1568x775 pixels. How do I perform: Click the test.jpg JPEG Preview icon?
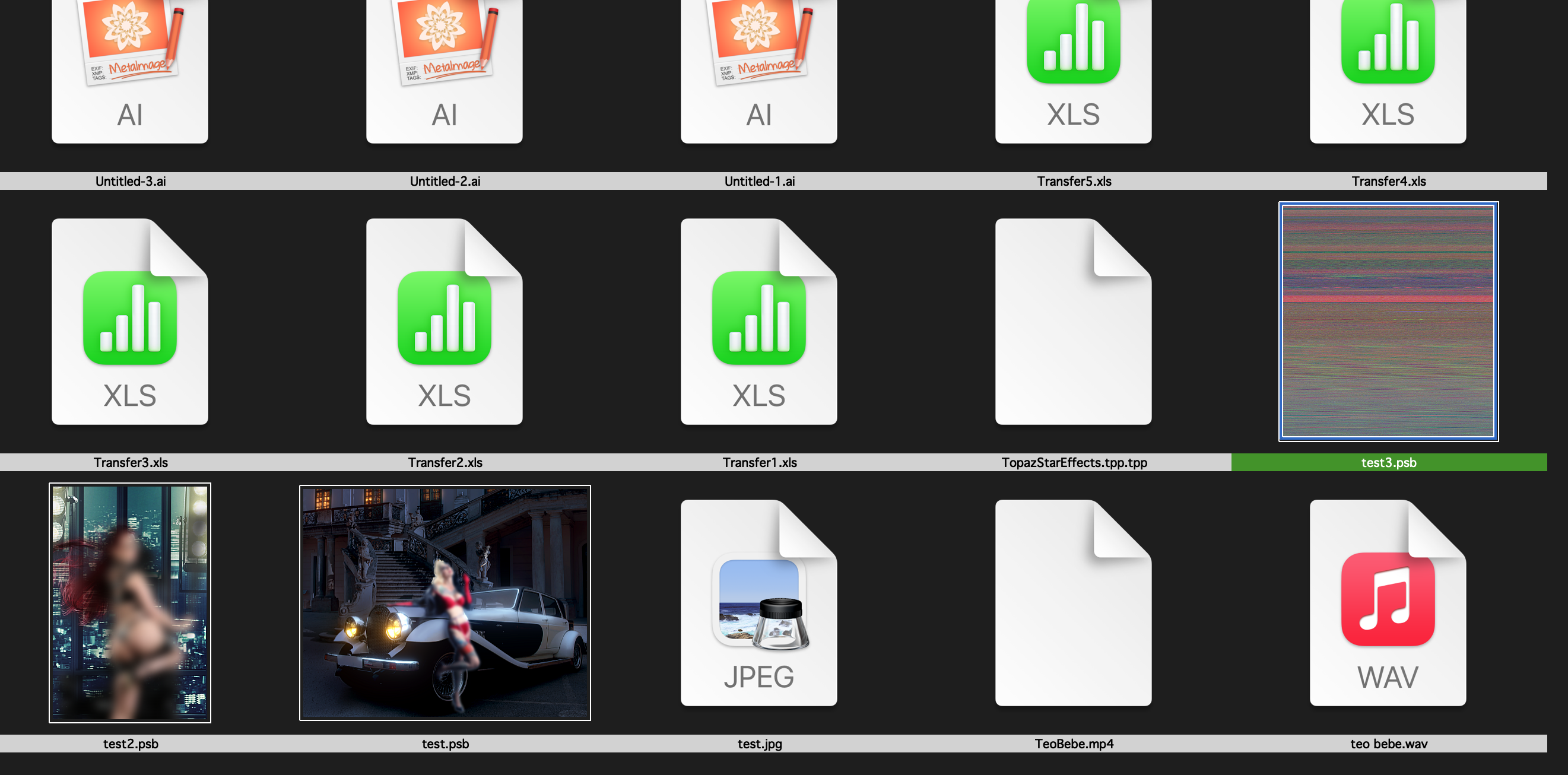click(758, 603)
